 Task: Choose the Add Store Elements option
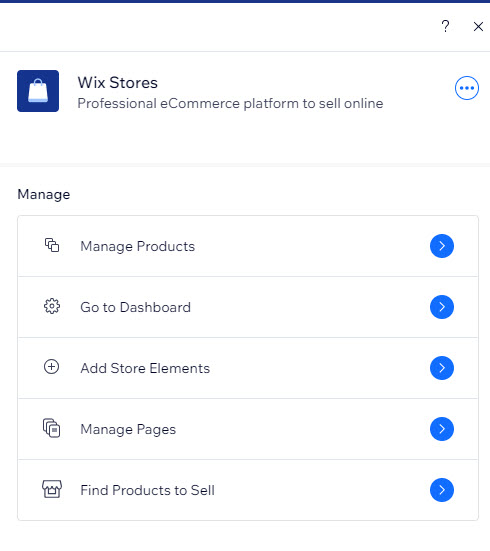pyautogui.click(x=248, y=368)
